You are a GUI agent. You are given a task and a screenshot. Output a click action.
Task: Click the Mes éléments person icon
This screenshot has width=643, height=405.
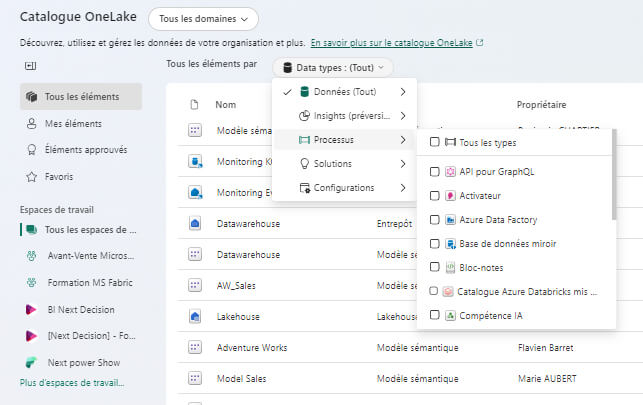tap(32, 124)
